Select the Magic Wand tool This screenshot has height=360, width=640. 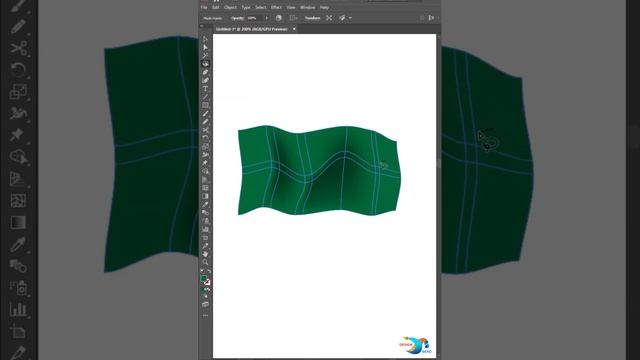point(205,56)
